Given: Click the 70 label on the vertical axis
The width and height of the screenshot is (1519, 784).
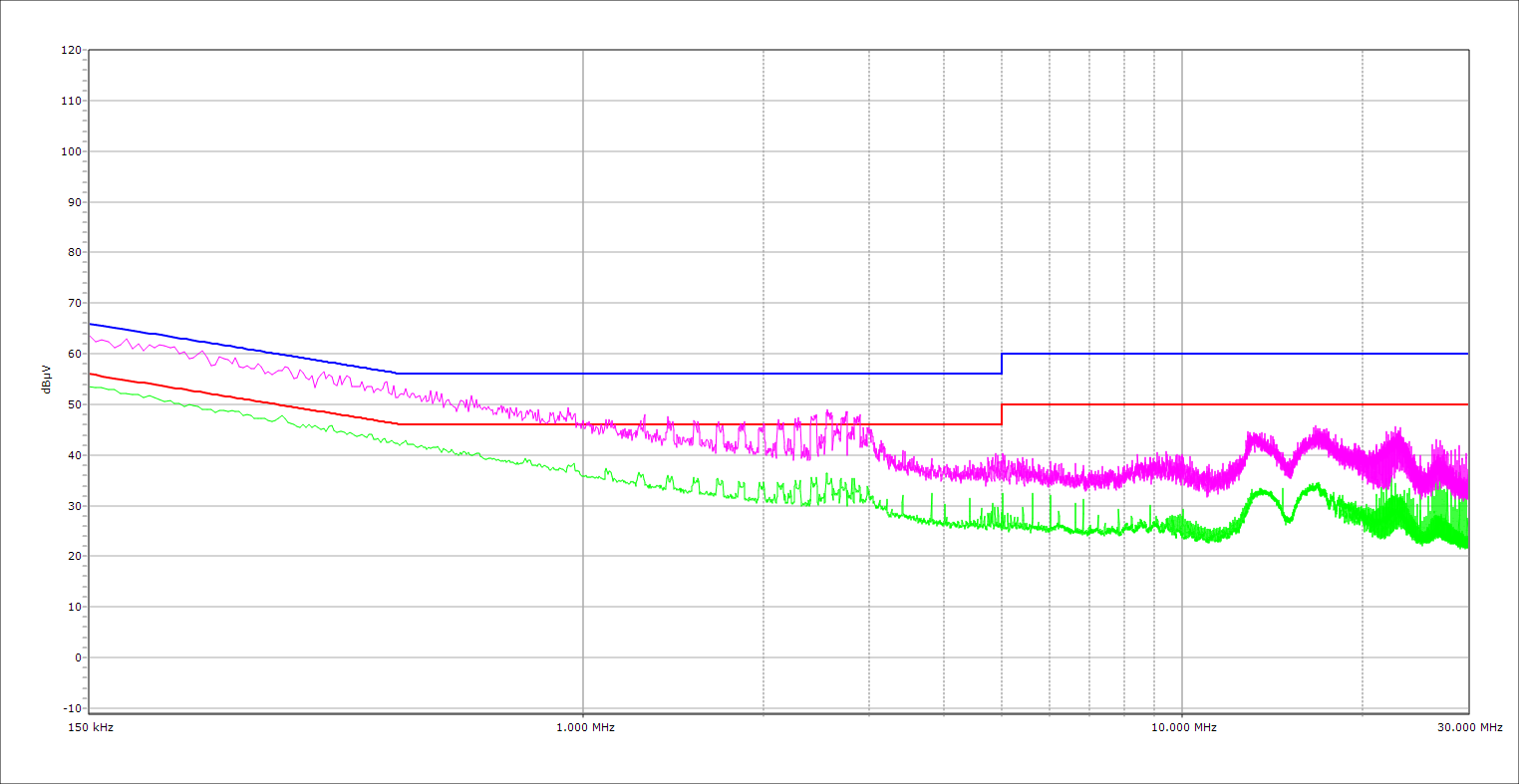Looking at the screenshot, I should tap(74, 303).
